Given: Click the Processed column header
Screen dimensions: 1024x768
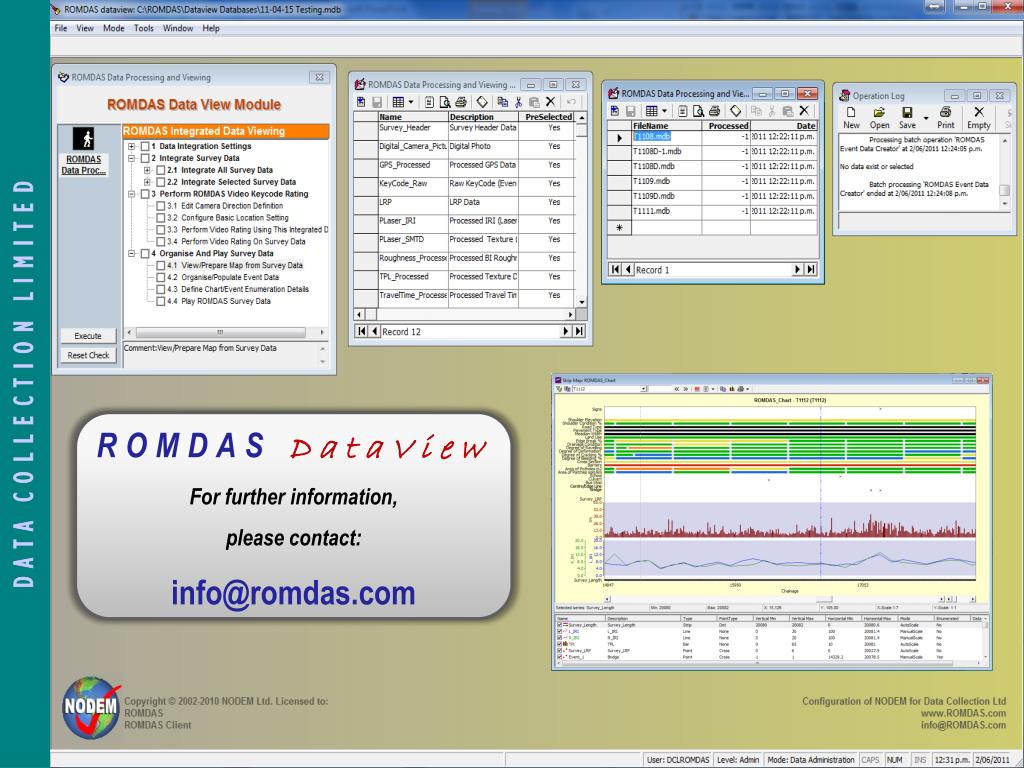Looking at the screenshot, I should pyautogui.click(x=726, y=125).
